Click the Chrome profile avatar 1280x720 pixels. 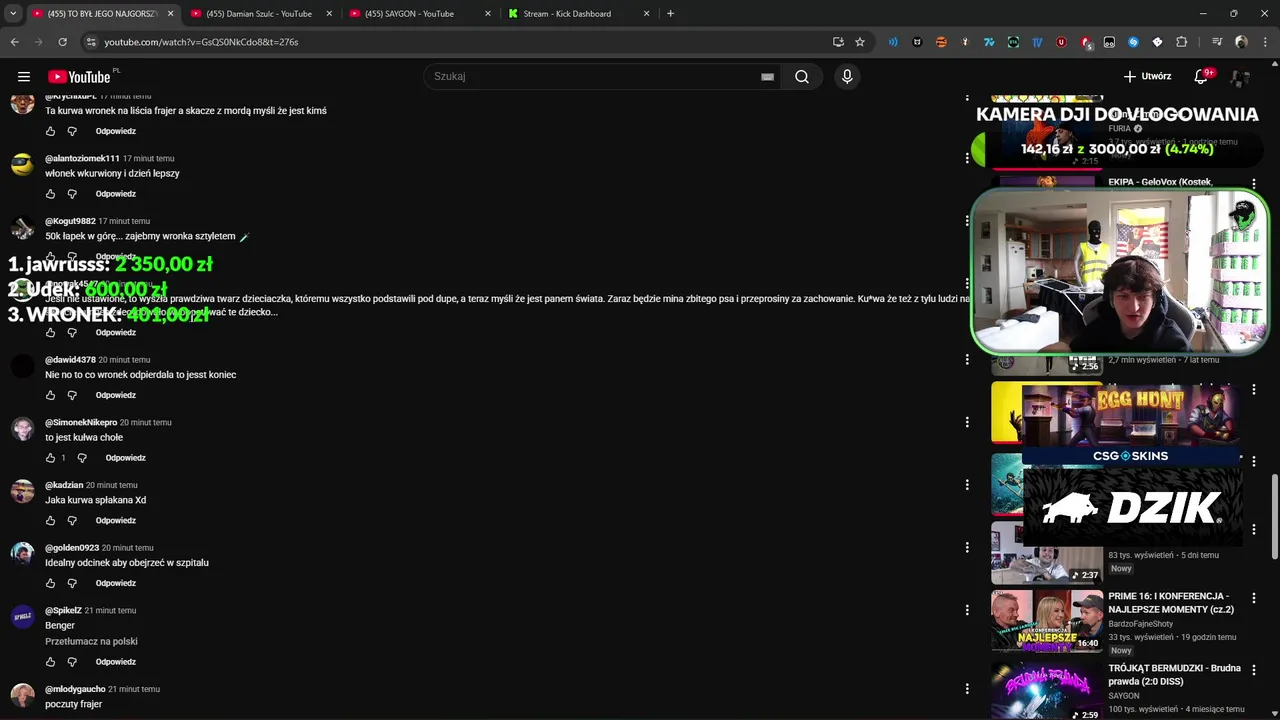click(1241, 42)
